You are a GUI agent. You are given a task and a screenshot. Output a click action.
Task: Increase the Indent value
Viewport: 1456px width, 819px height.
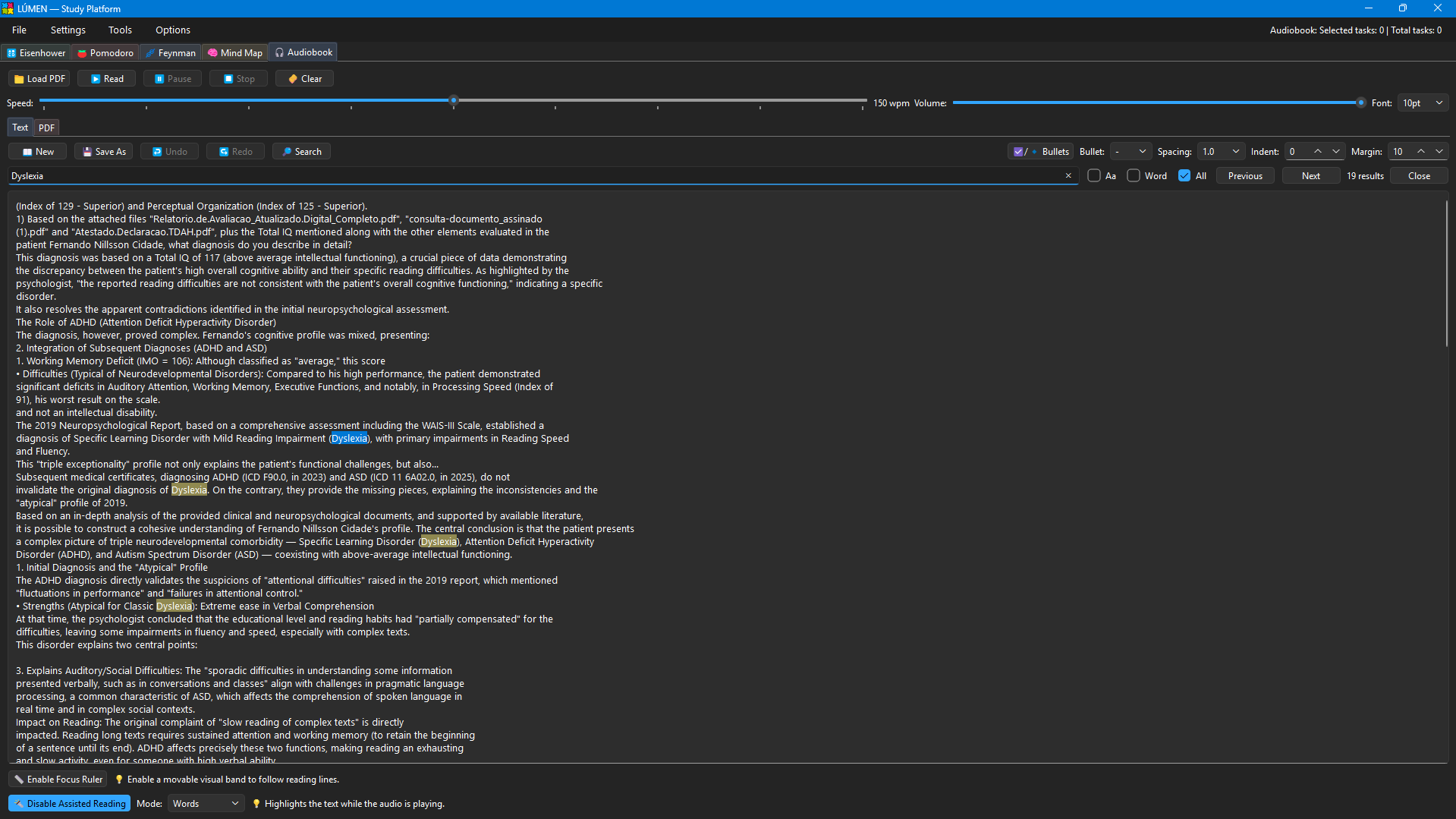[x=1318, y=152]
